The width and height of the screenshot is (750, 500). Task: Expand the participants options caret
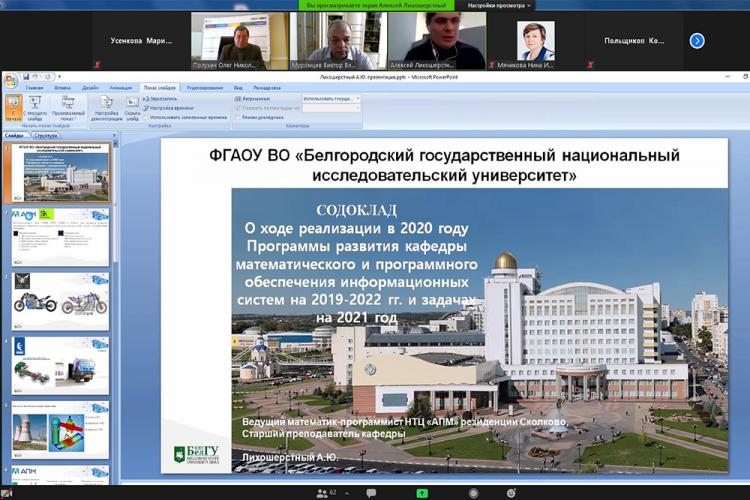(347, 493)
